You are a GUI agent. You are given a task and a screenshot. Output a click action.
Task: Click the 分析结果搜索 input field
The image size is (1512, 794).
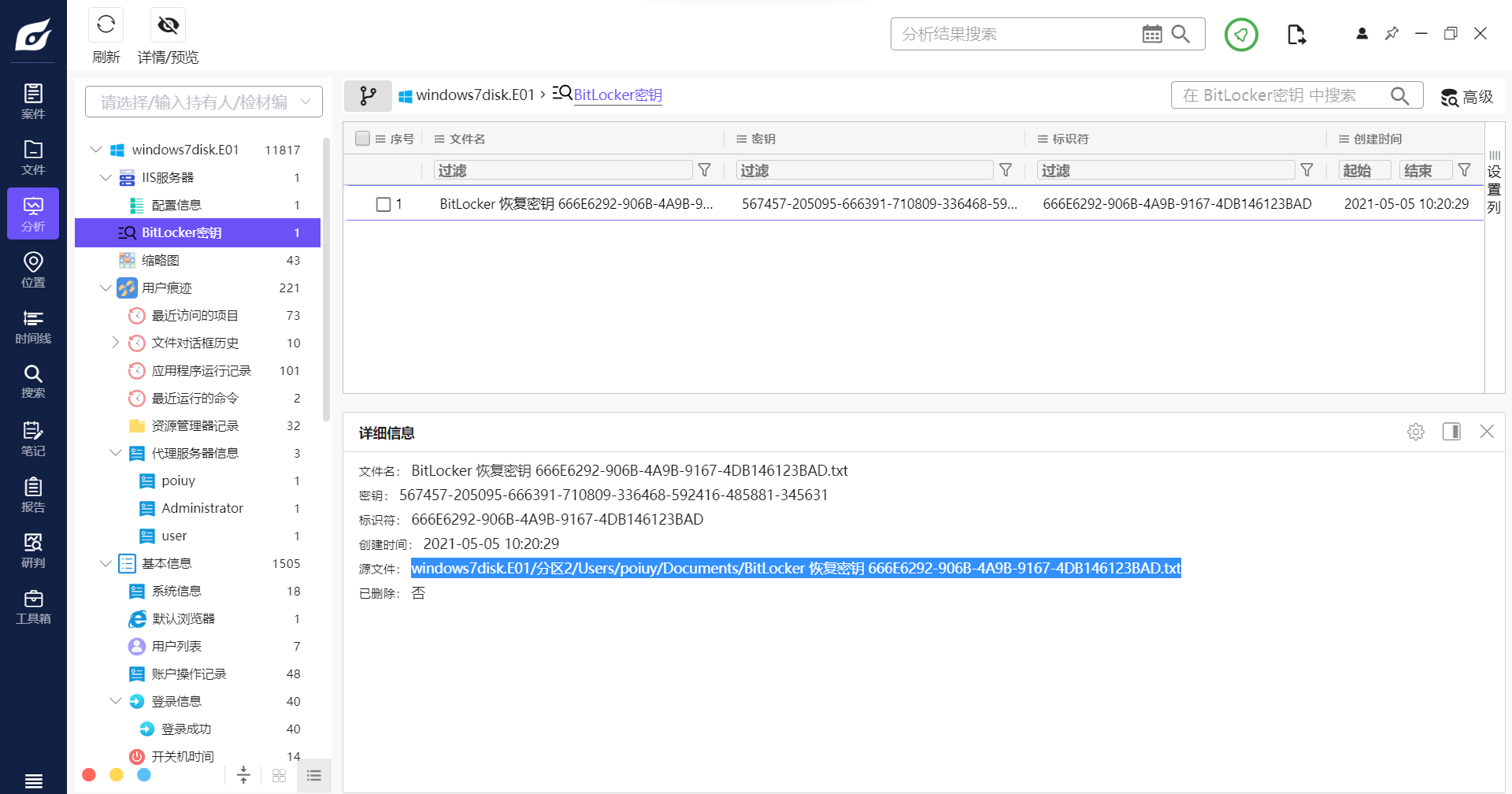(x=1016, y=34)
